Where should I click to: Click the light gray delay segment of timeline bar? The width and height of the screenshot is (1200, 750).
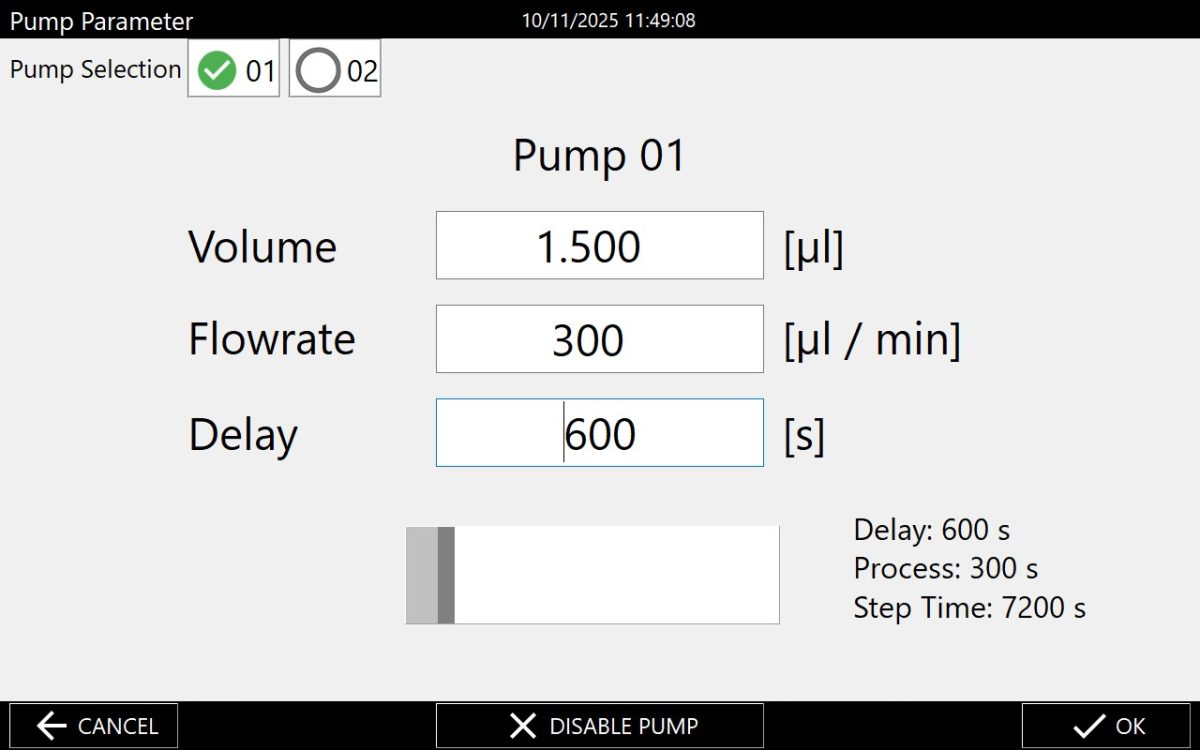[422, 575]
